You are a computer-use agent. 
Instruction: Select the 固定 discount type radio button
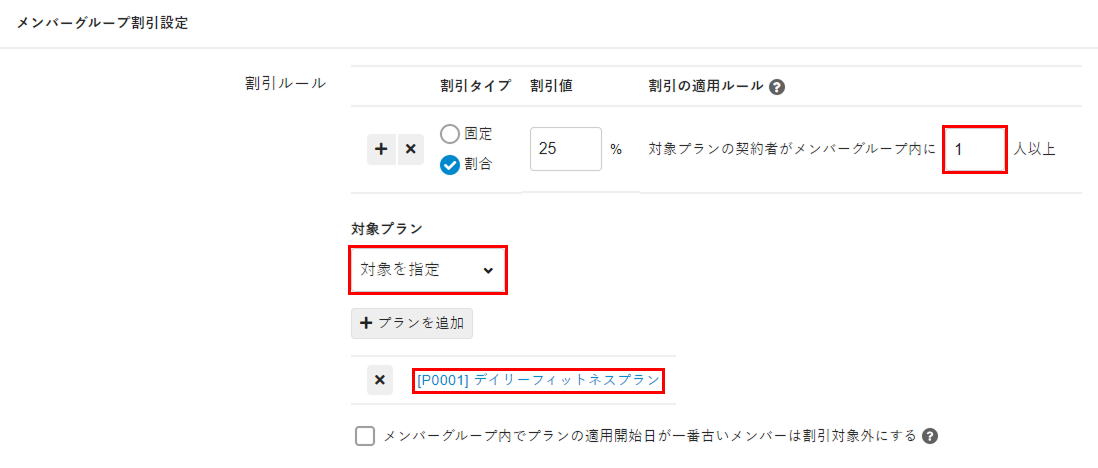tap(450, 134)
